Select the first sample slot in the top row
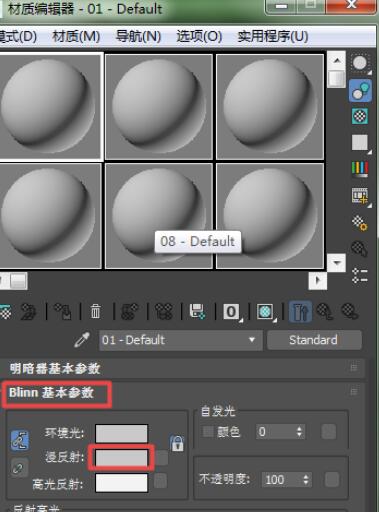 pos(51,107)
